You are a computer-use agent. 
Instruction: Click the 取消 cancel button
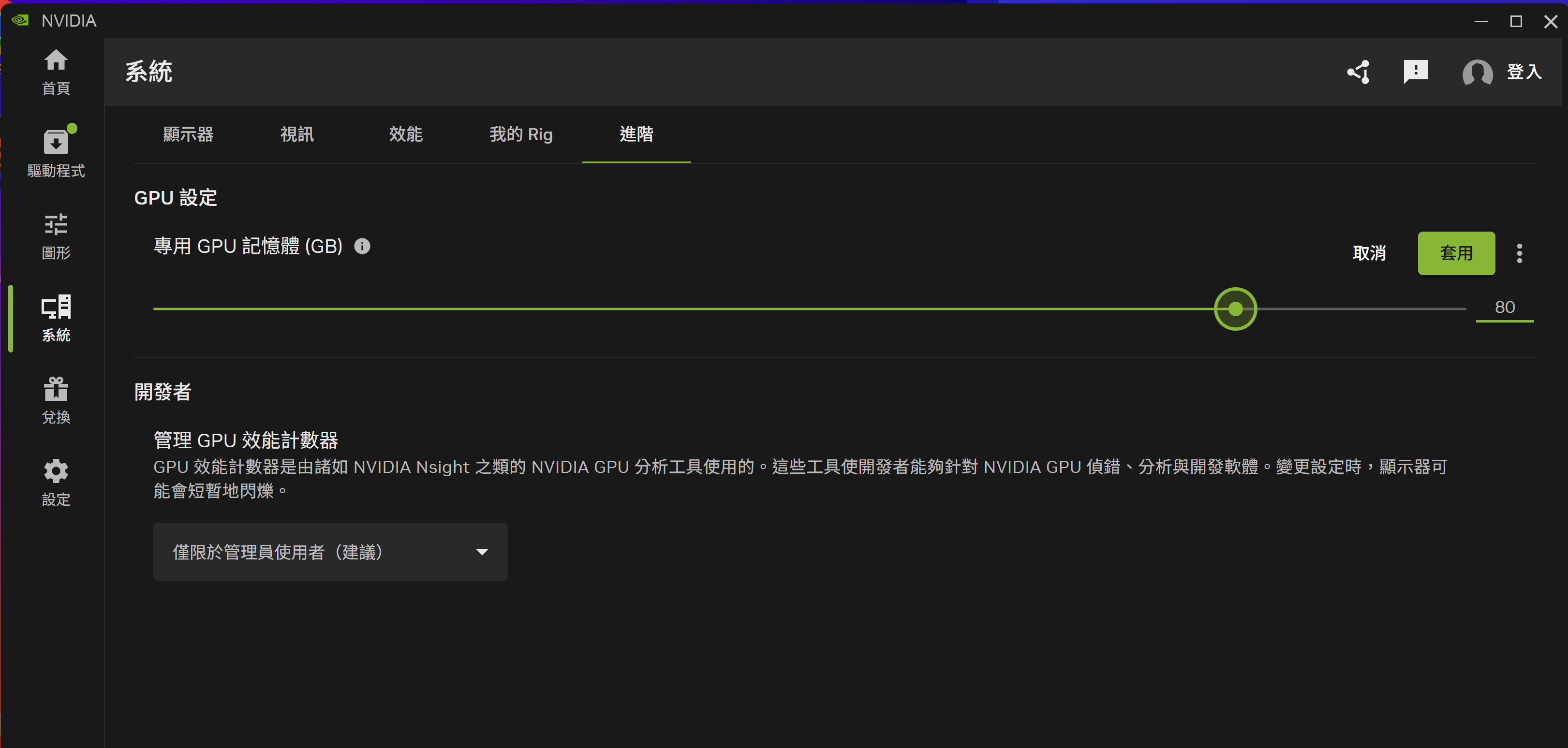tap(1369, 253)
